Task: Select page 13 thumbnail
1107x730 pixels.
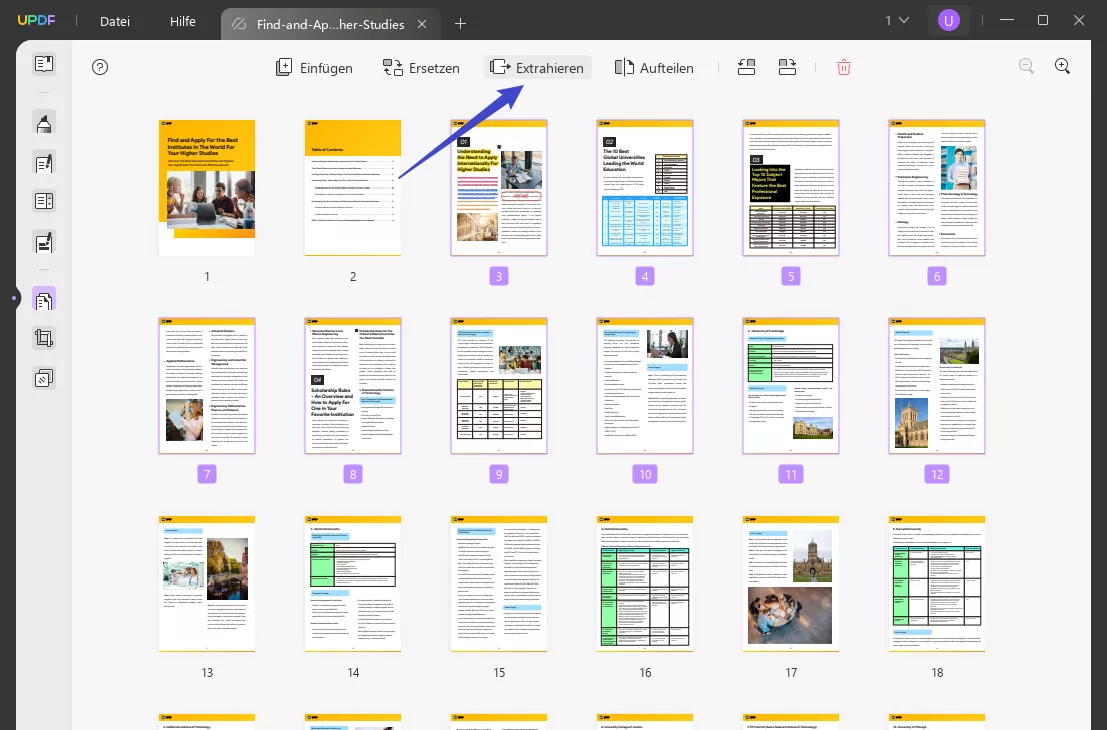Action: point(207,584)
